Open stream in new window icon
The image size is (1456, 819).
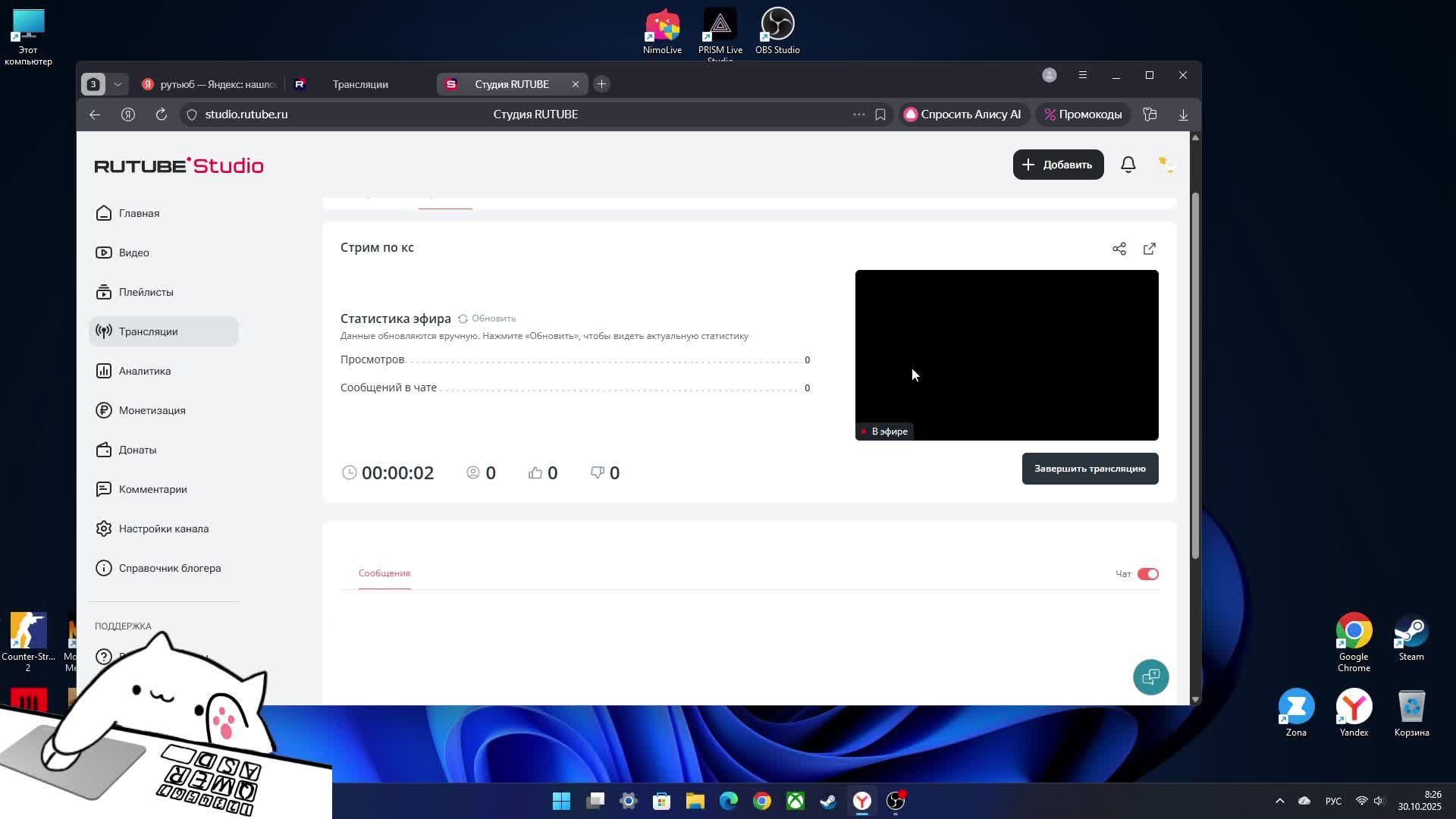(1149, 249)
